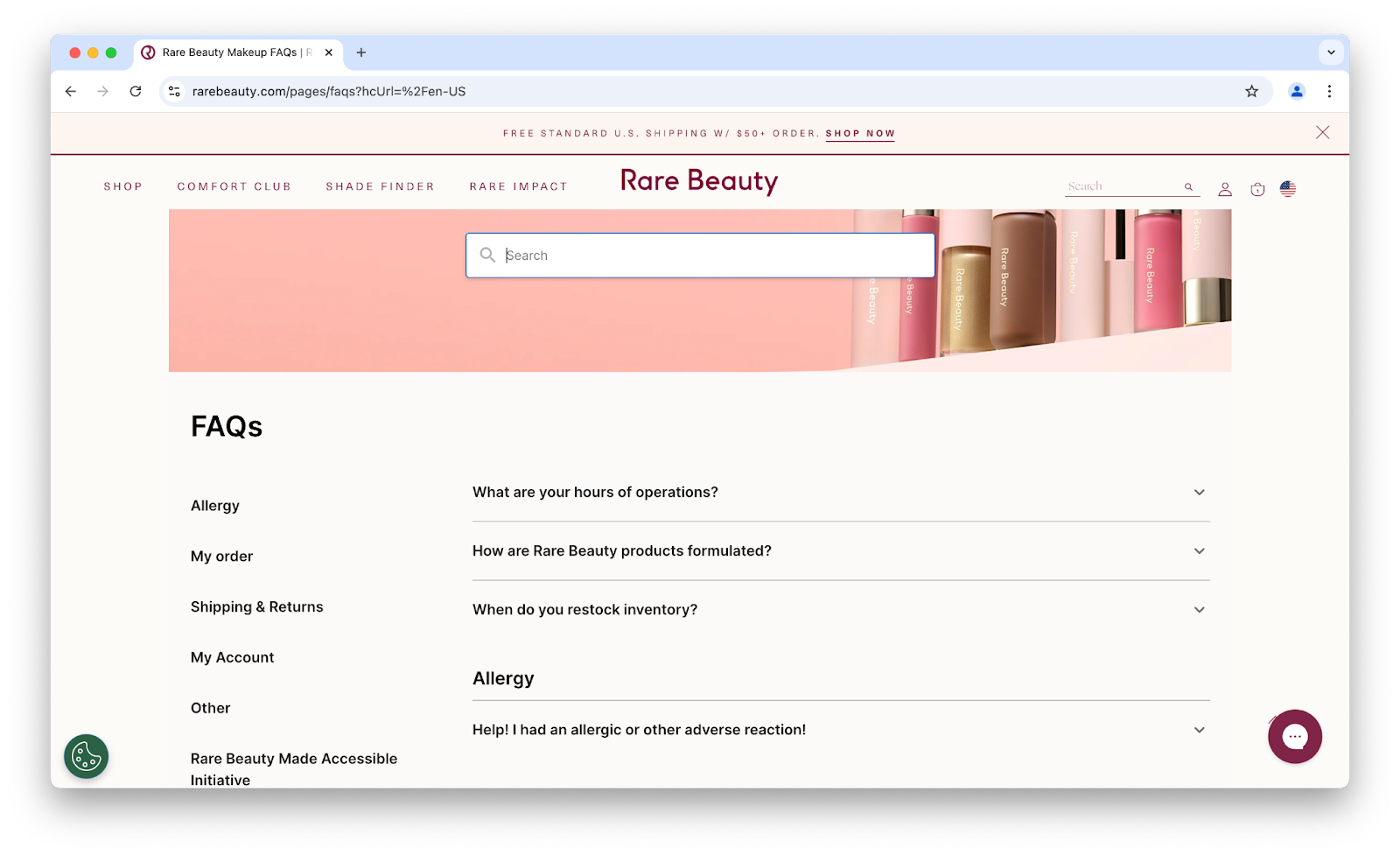This screenshot has height=855, width=1400.
Task: Open the Chrome profile avatar
Action: (1297, 91)
